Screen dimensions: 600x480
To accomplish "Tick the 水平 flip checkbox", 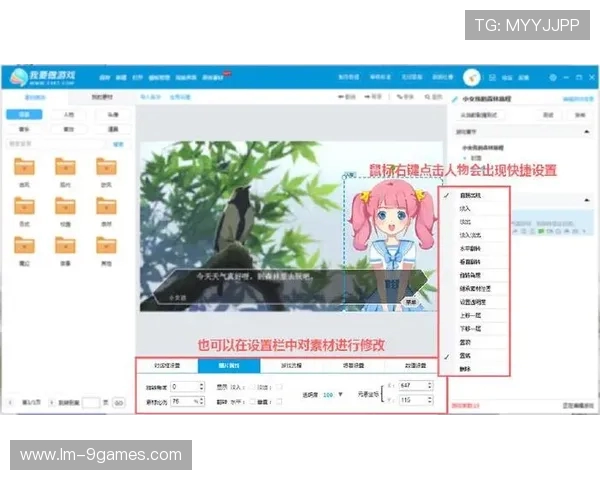I will pos(252,402).
